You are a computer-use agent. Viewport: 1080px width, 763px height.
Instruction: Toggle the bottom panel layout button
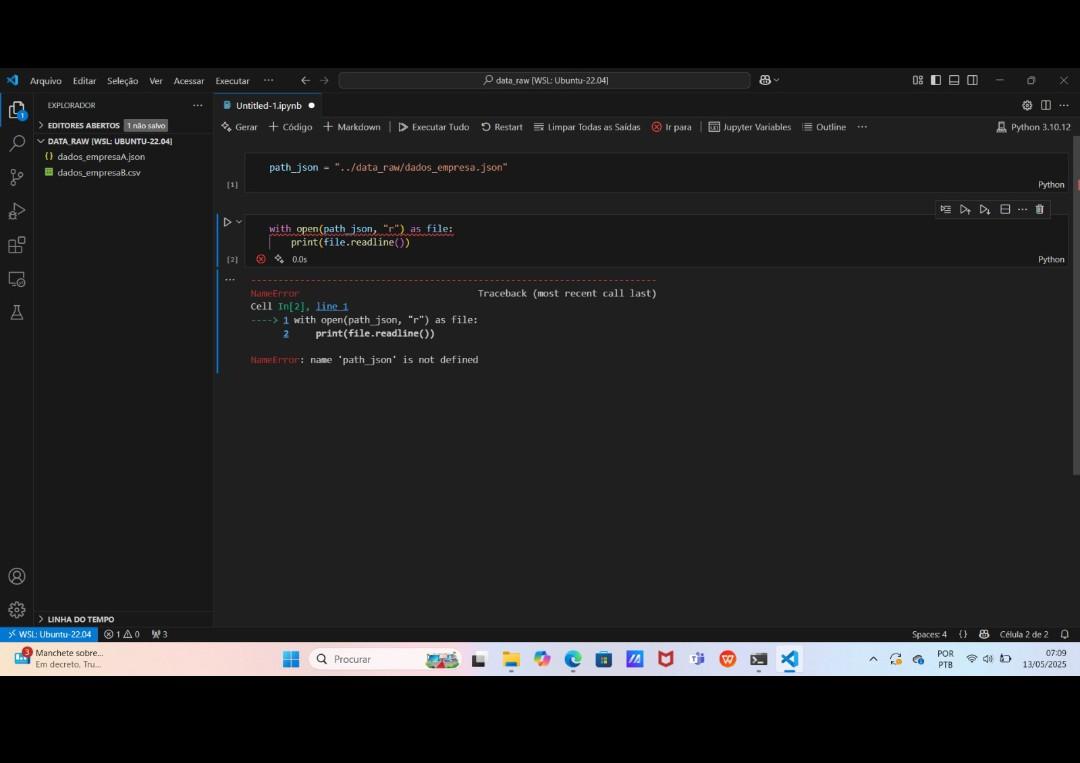pos(954,81)
